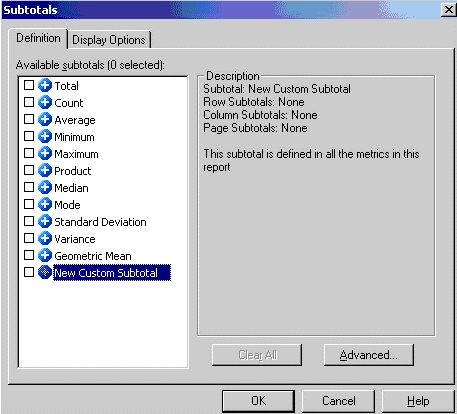The height and width of the screenshot is (414, 457).
Task: Enable the Count subtotal checkbox
Action: click(29, 102)
